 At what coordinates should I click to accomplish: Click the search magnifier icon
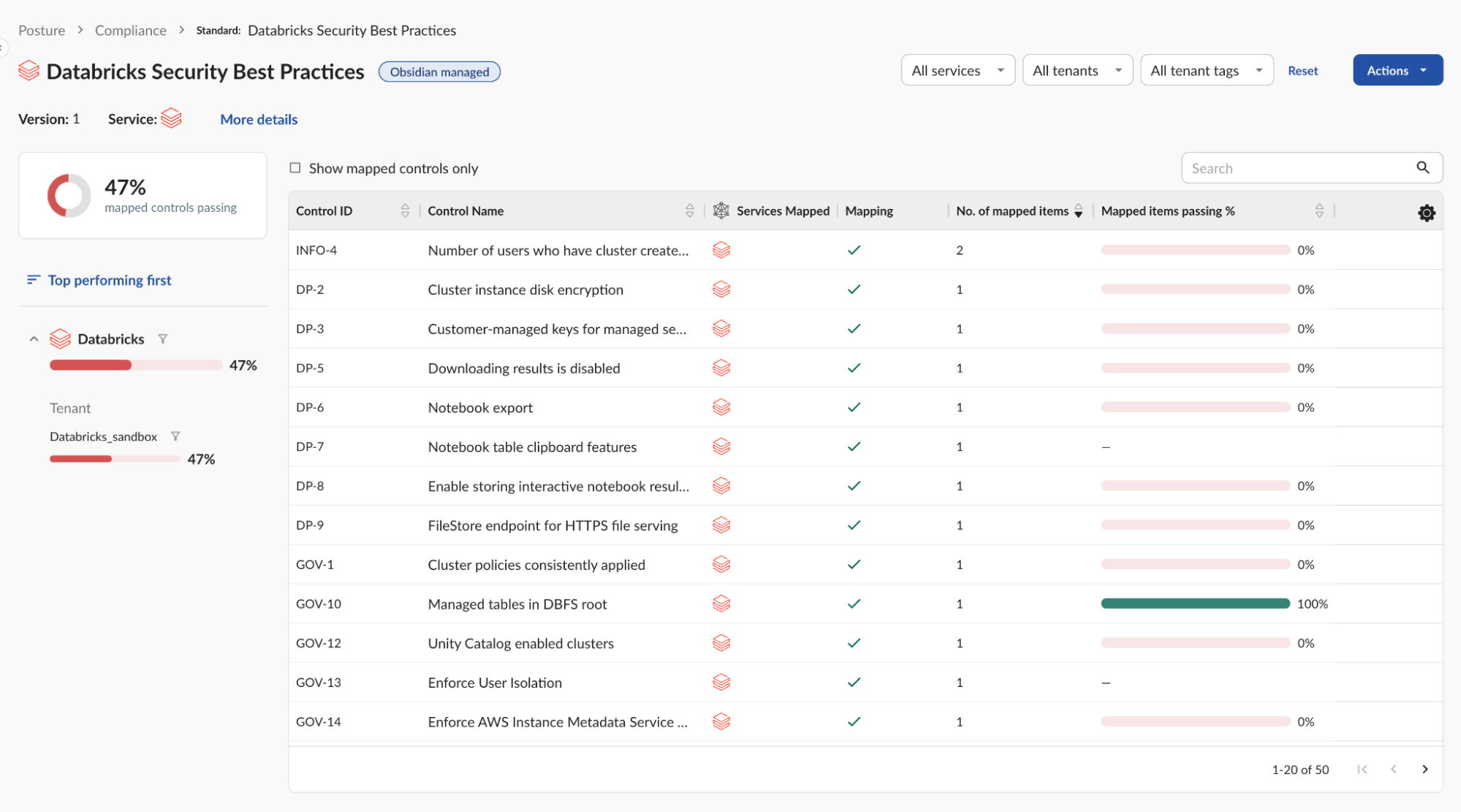click(x=1422, y=167)
